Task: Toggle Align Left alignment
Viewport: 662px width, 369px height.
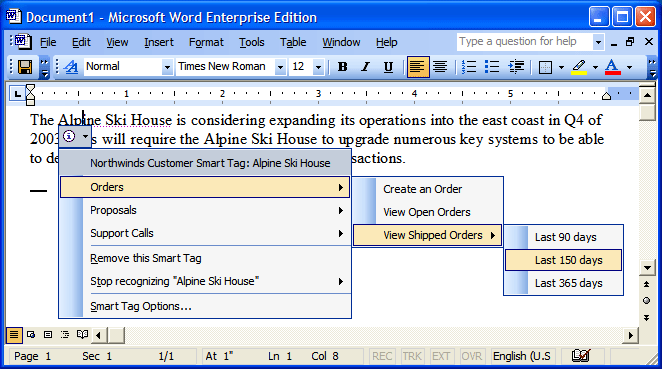Action: pos(418,67)
